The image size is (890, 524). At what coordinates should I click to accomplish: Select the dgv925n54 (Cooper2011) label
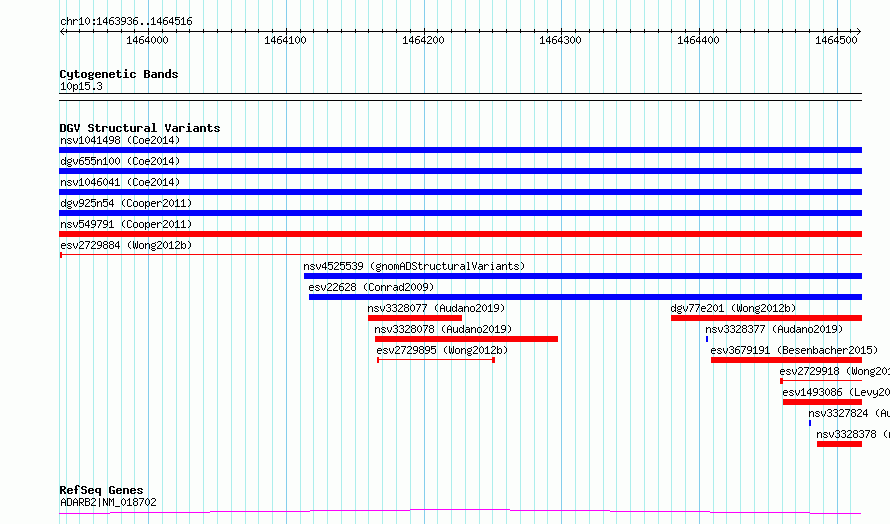(x=126, y=203)
